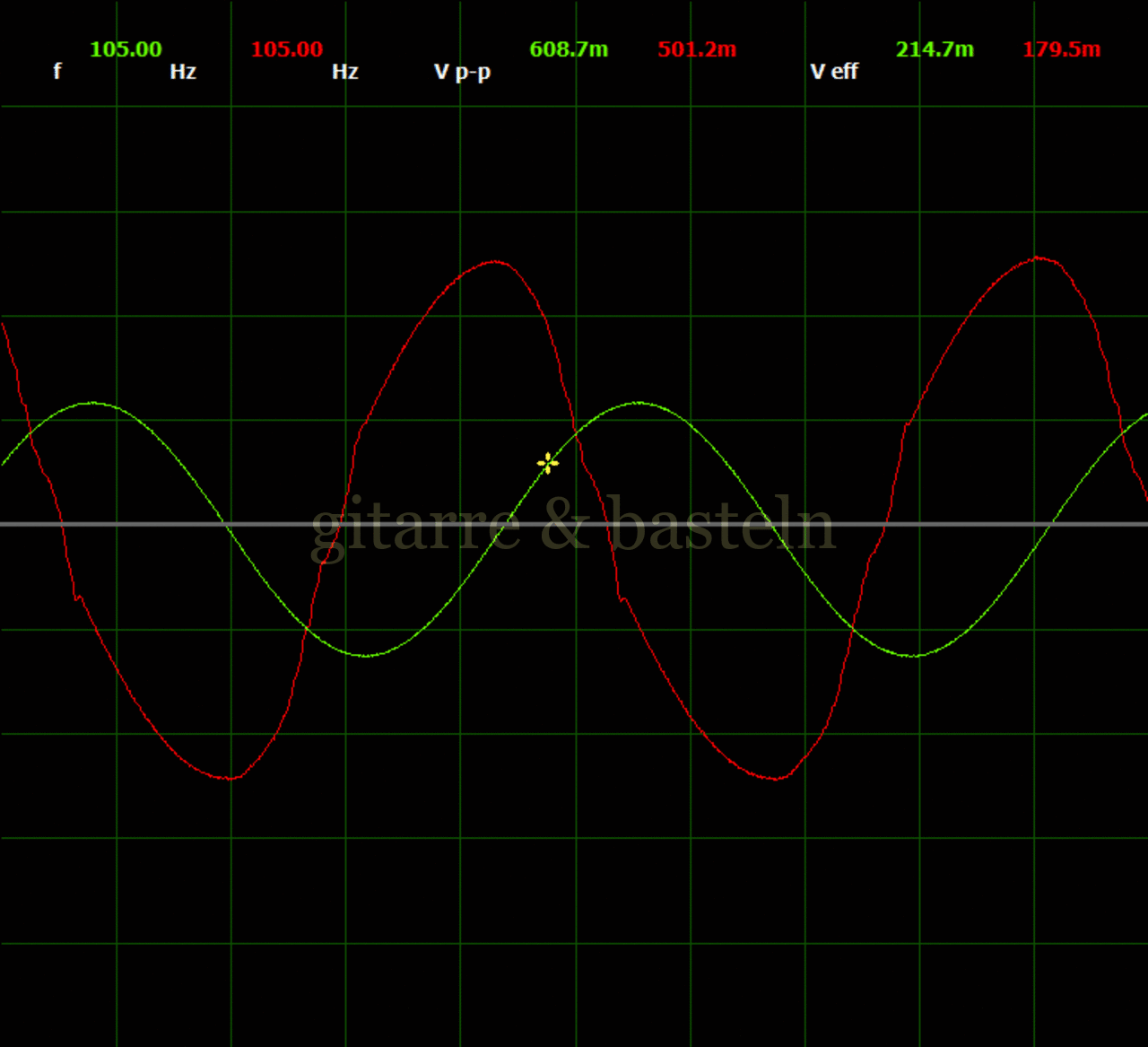Viewport: 1148px width, 1047px height.
Task: Click the green V p-p value 608.7m
Action: [x=569, y=49]
